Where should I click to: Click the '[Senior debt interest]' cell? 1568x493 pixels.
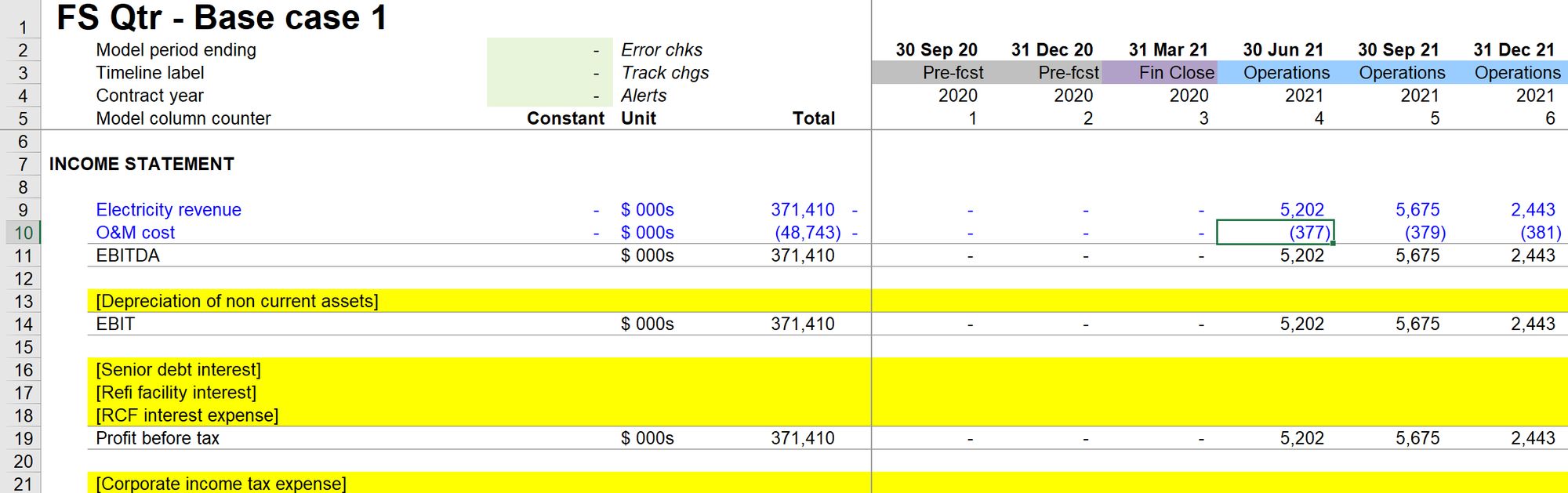[x=178, y=370]
